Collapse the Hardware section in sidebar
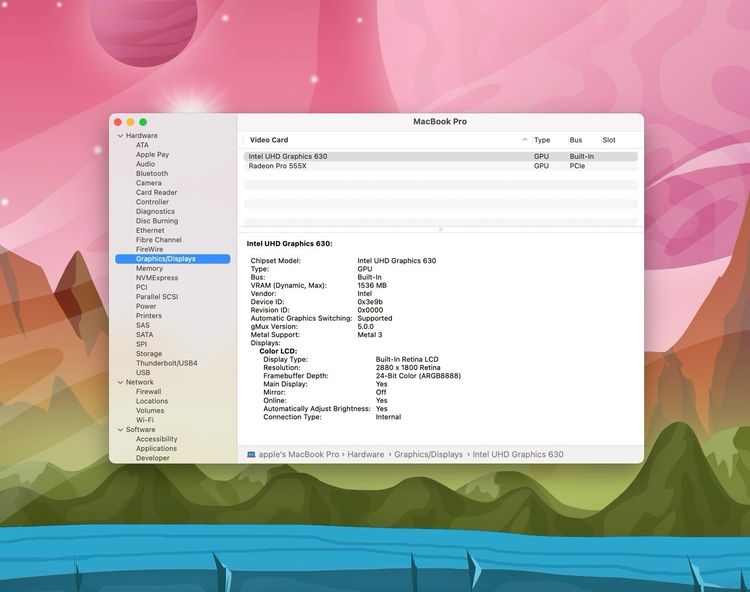 120,136
